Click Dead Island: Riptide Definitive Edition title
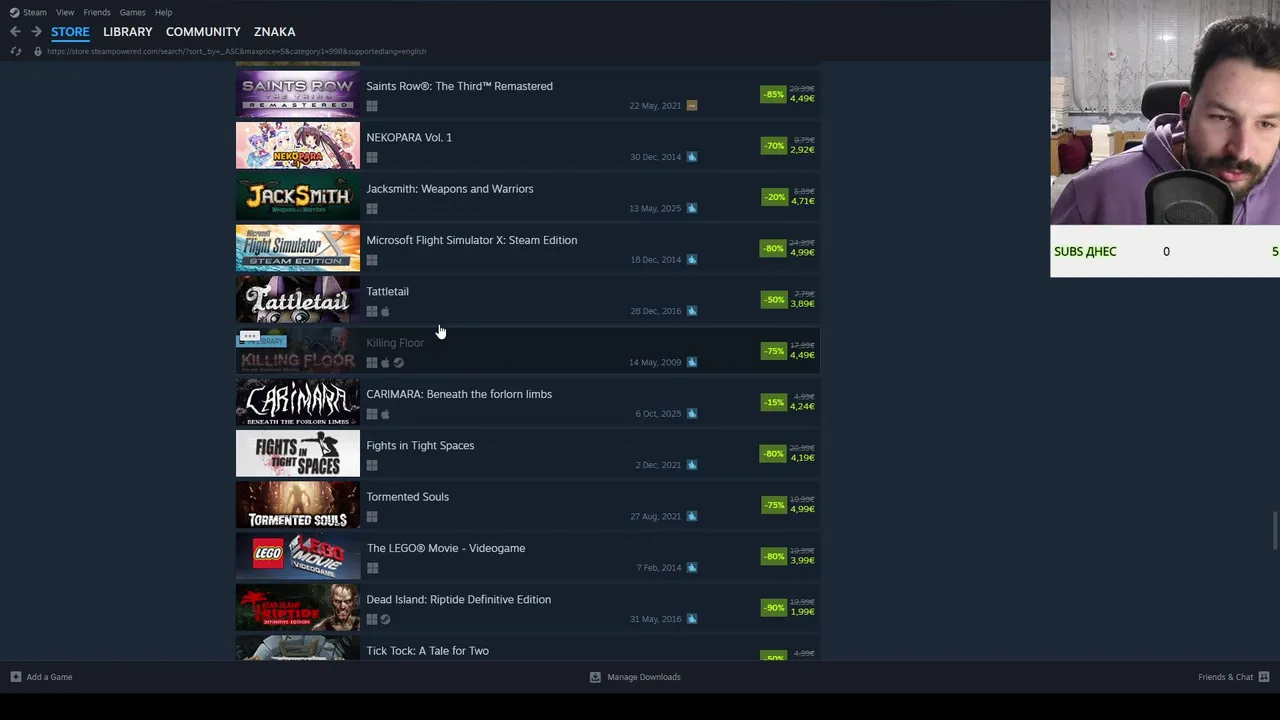 coord(458,599)
